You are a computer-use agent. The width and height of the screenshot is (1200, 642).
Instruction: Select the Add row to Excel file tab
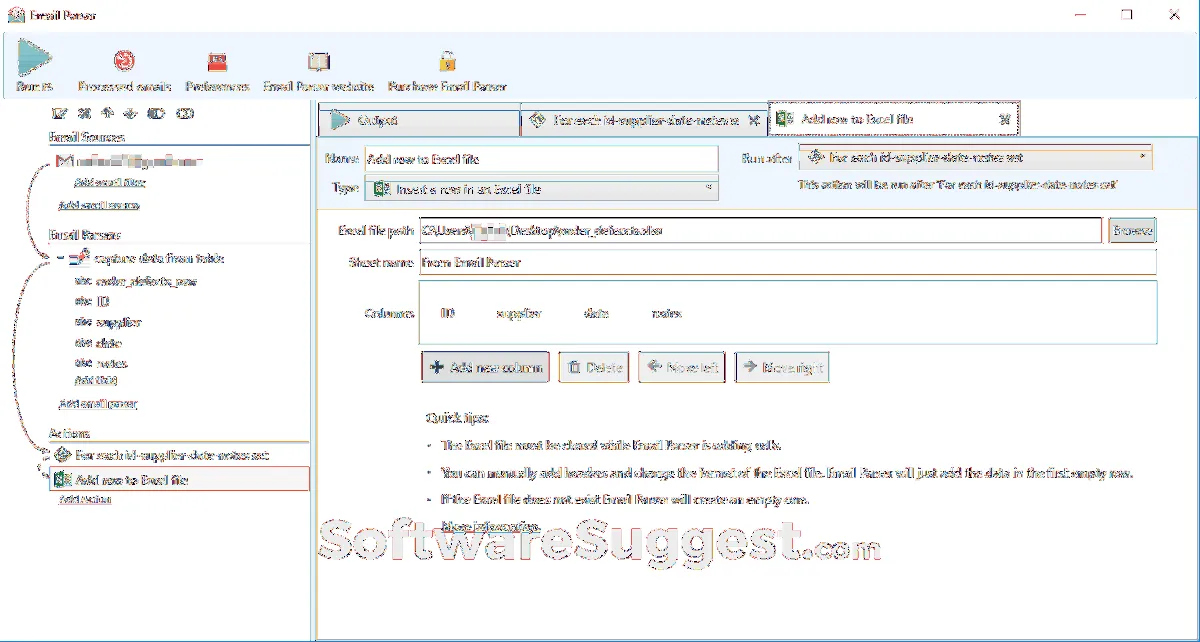[893, 119]
